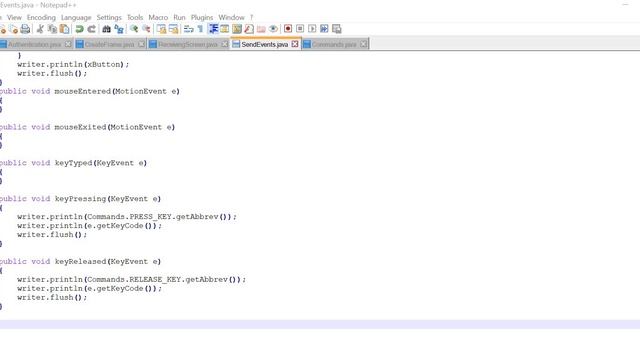Open the Plugins menu
Screen dimensions: 640x360
tap(202, 18)
